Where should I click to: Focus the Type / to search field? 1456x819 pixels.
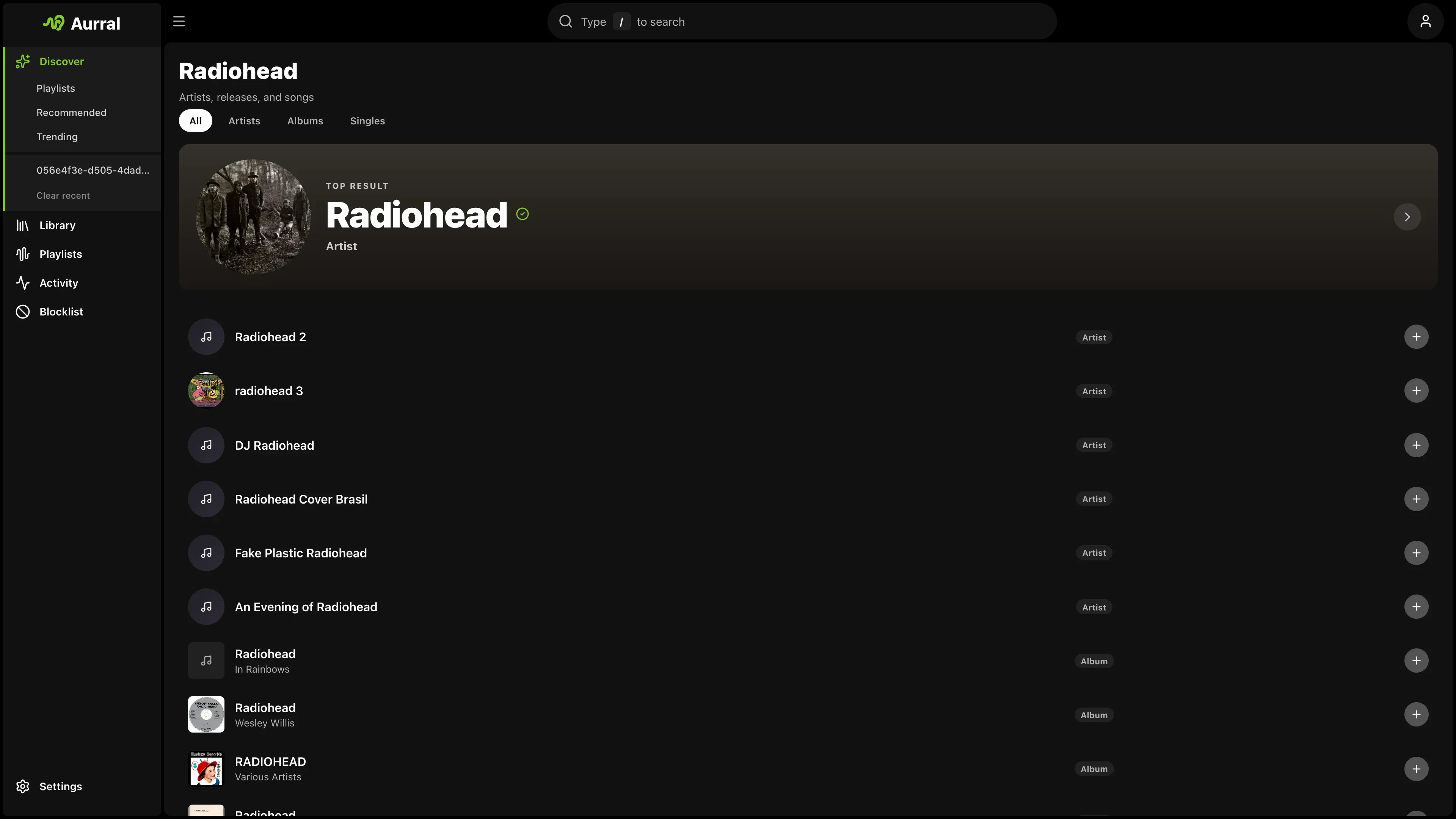coord(802,22)
